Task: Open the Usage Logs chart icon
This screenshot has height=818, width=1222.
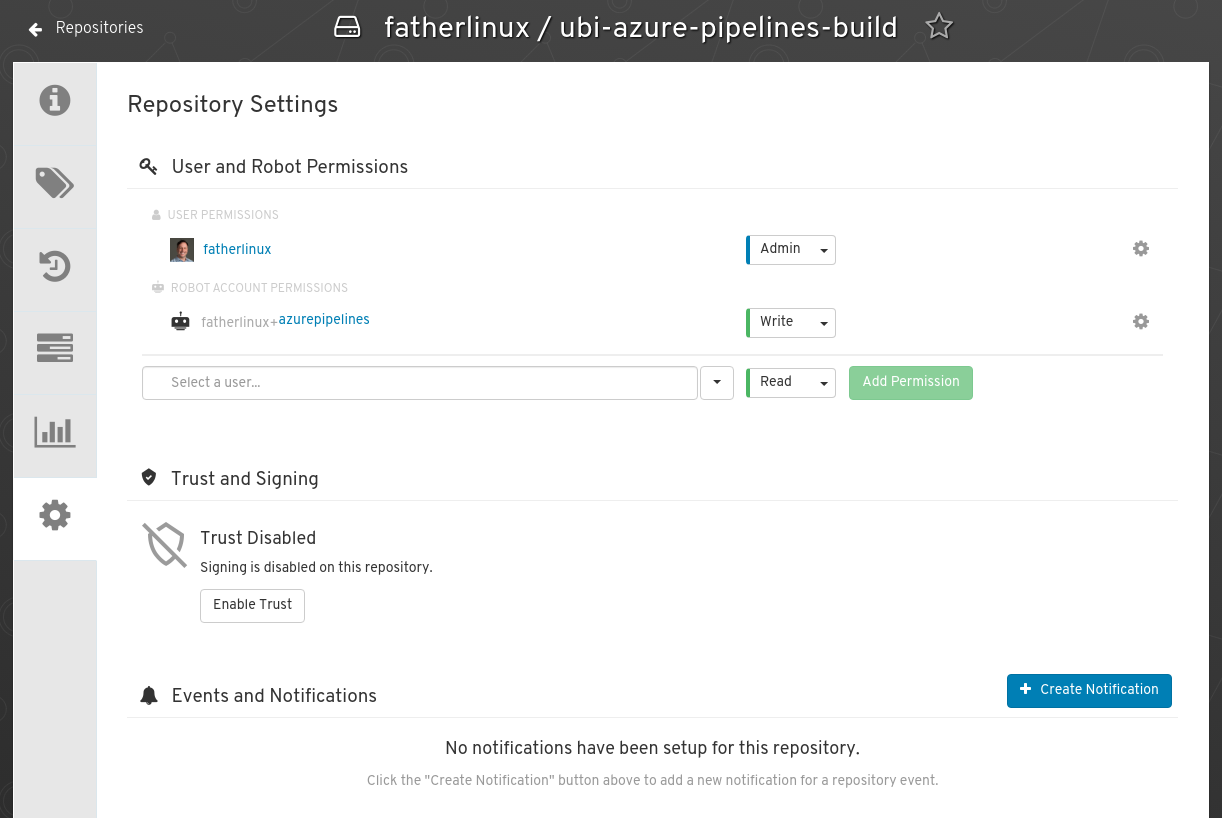Action: click(55, 432)
